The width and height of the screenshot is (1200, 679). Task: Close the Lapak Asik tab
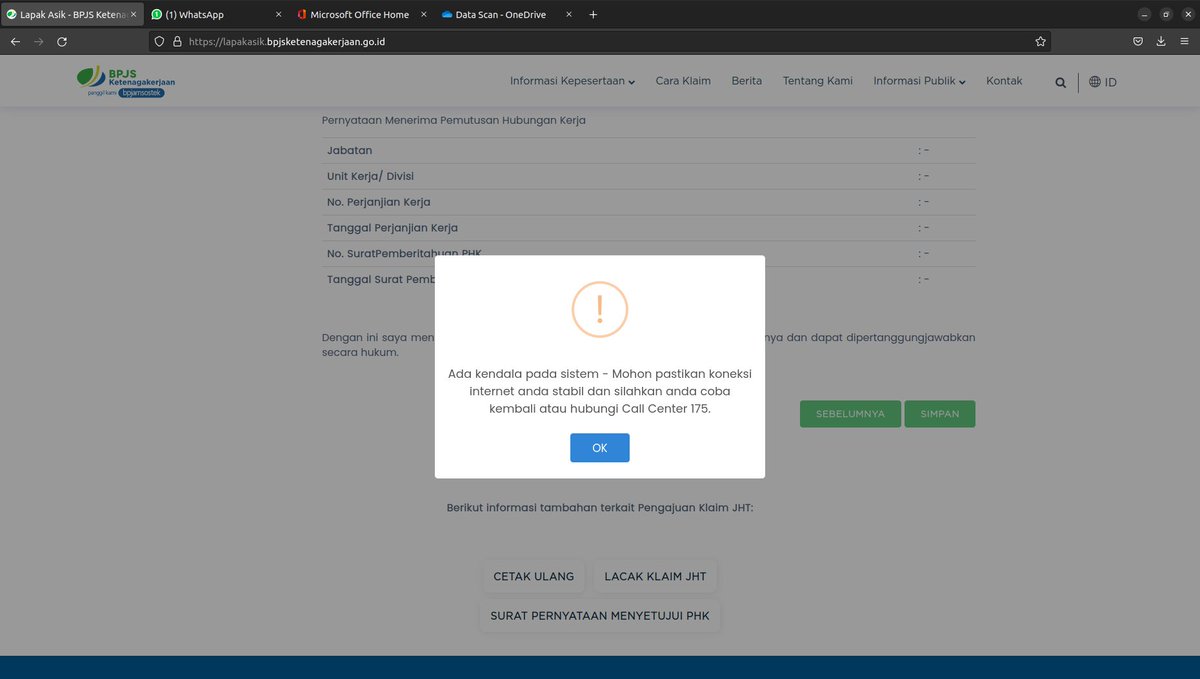133,15
